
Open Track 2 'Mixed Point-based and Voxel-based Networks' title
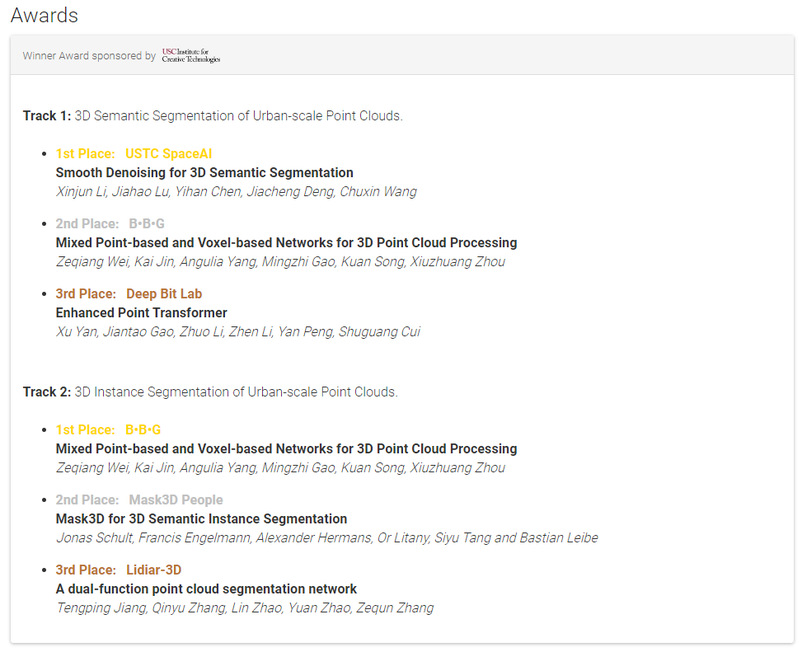pos(286,449)
